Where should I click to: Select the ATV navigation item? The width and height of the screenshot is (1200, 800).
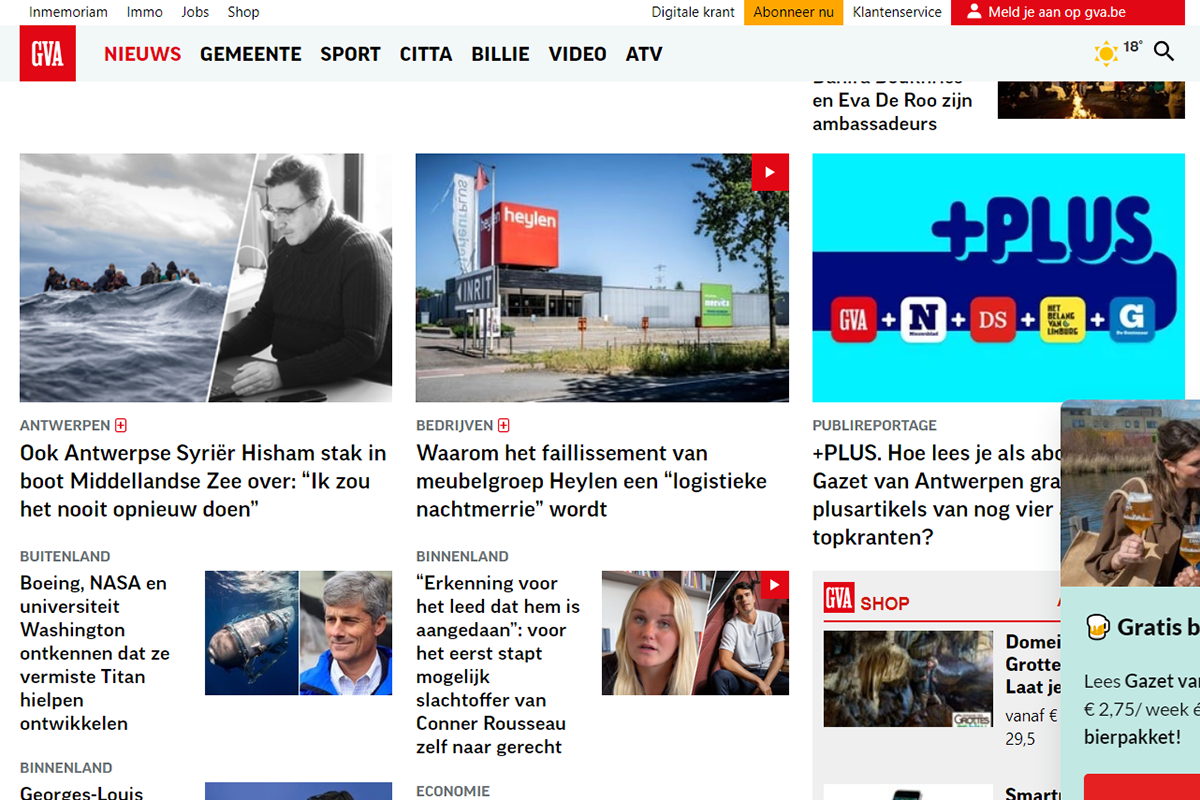(x=644, y=54)
